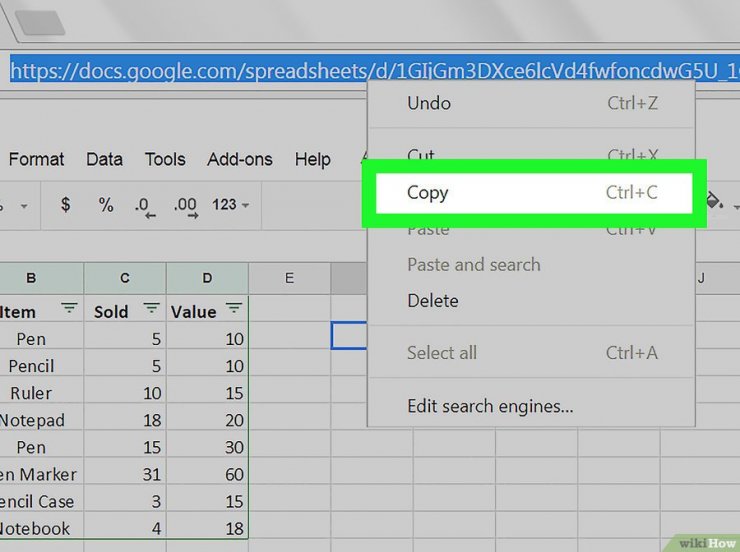Choose Select all in context menu

coord(531,353)
